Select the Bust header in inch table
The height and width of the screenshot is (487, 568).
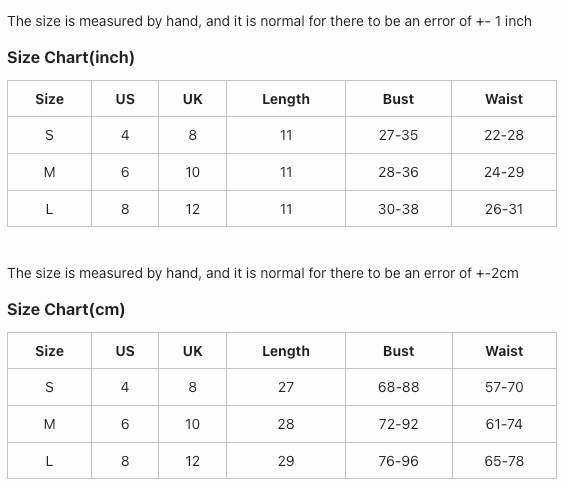[398, 99]
